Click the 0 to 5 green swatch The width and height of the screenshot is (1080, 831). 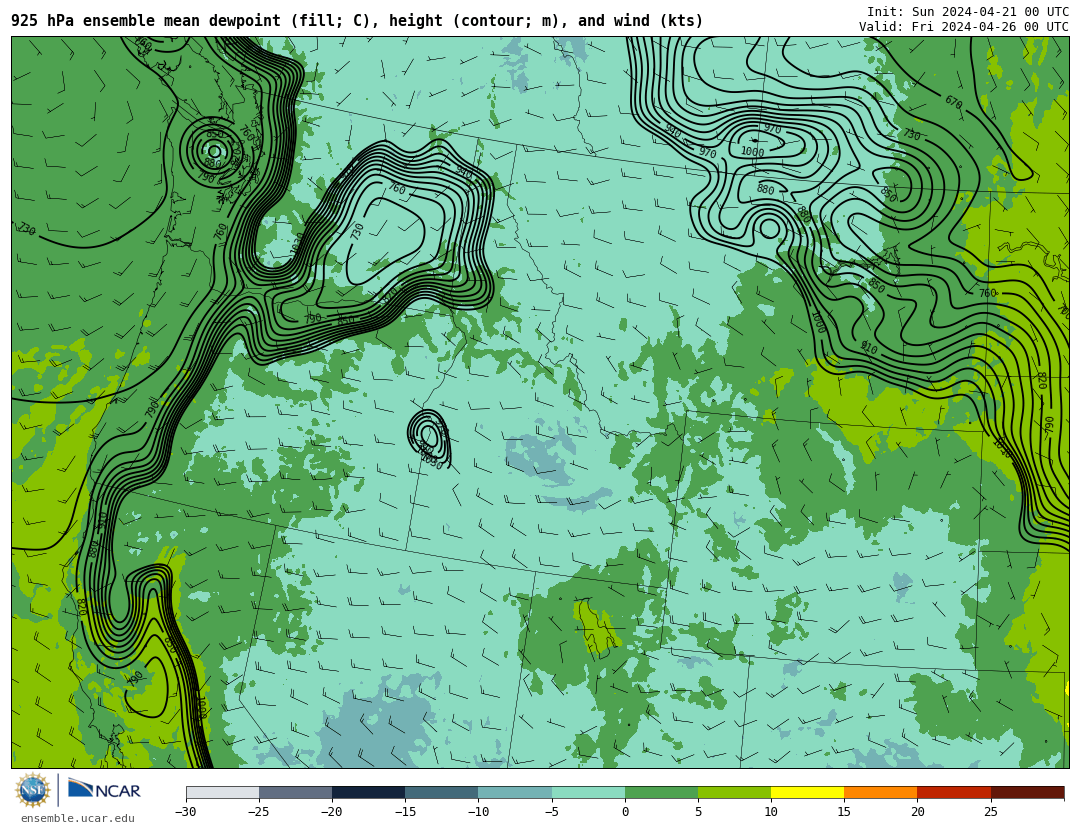point(661,793)
